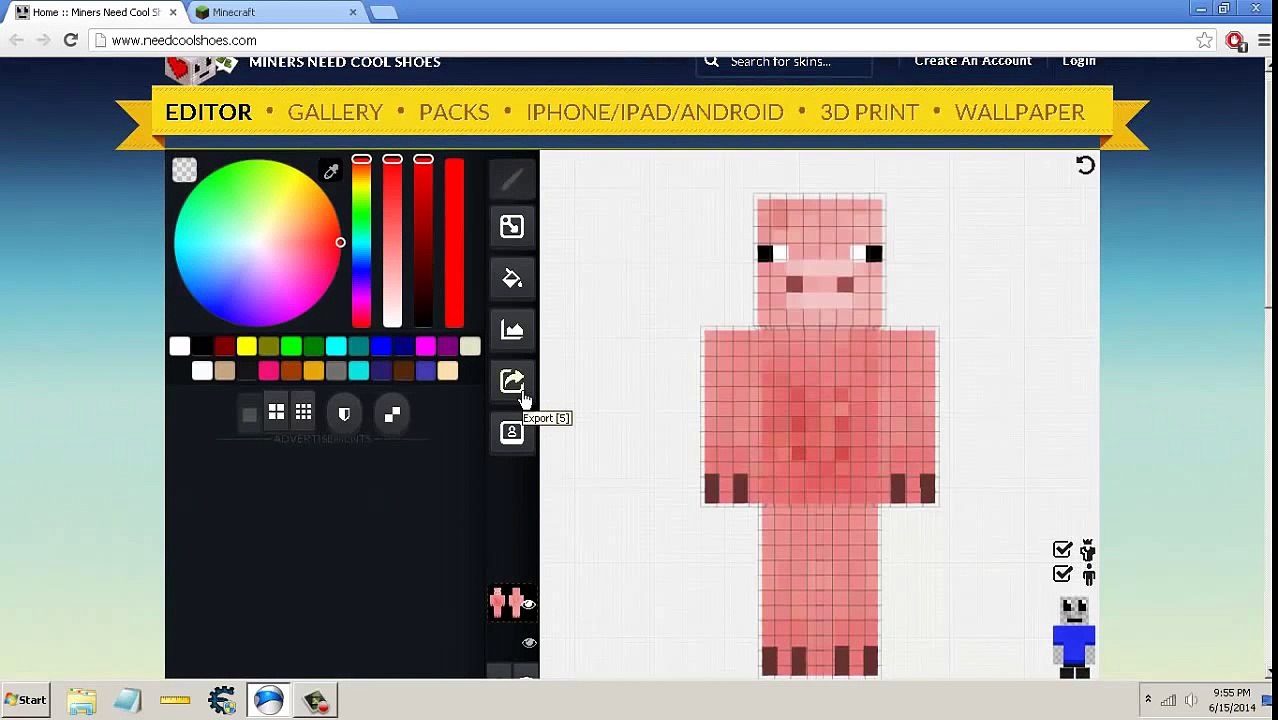Select the paint bucket fill tool
The width and height of the screenshot is (1278, 720).
pos(511,279)
